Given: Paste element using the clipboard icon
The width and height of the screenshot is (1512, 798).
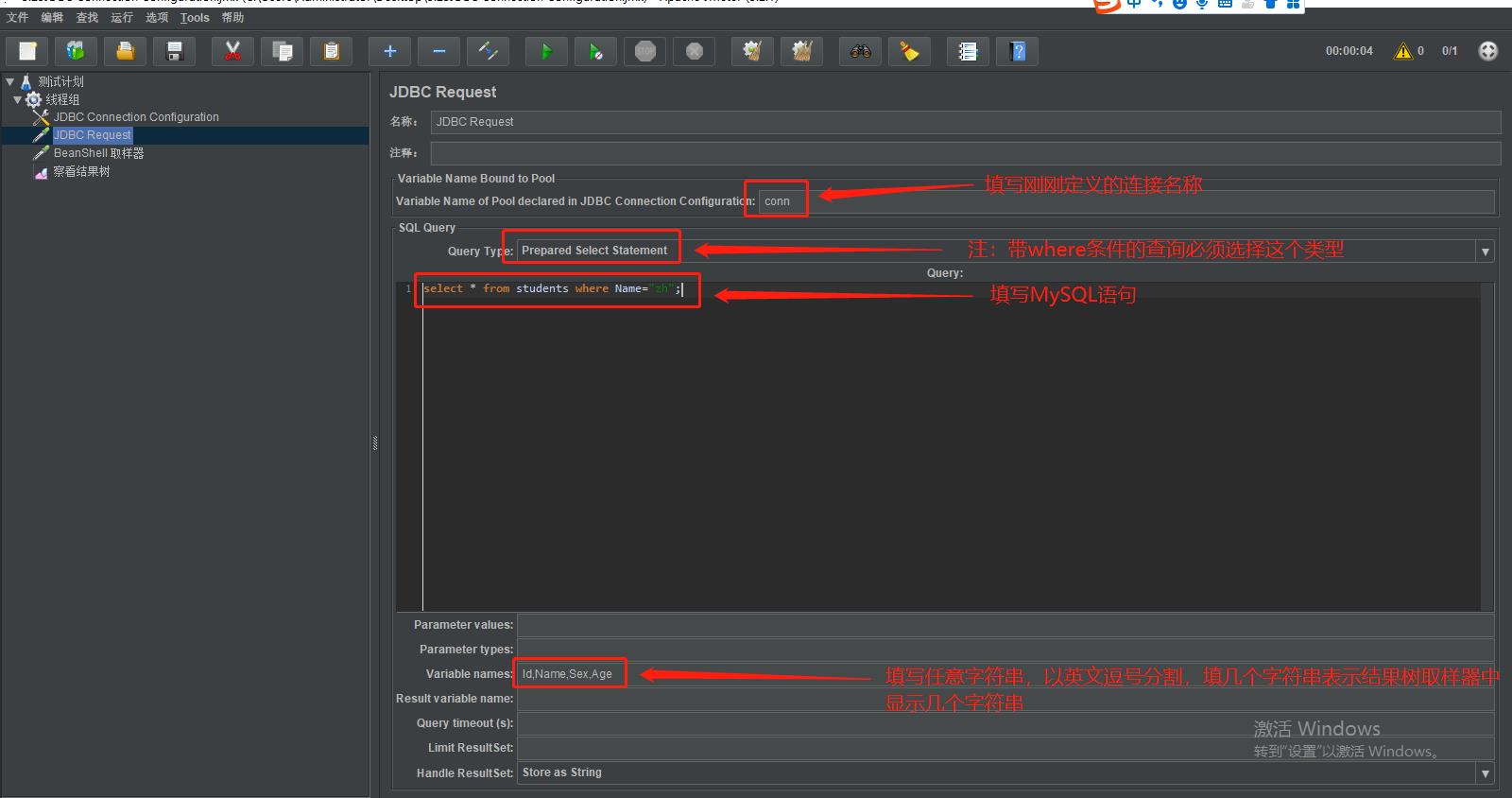Looking at the screenshot, I should (331, 51).
